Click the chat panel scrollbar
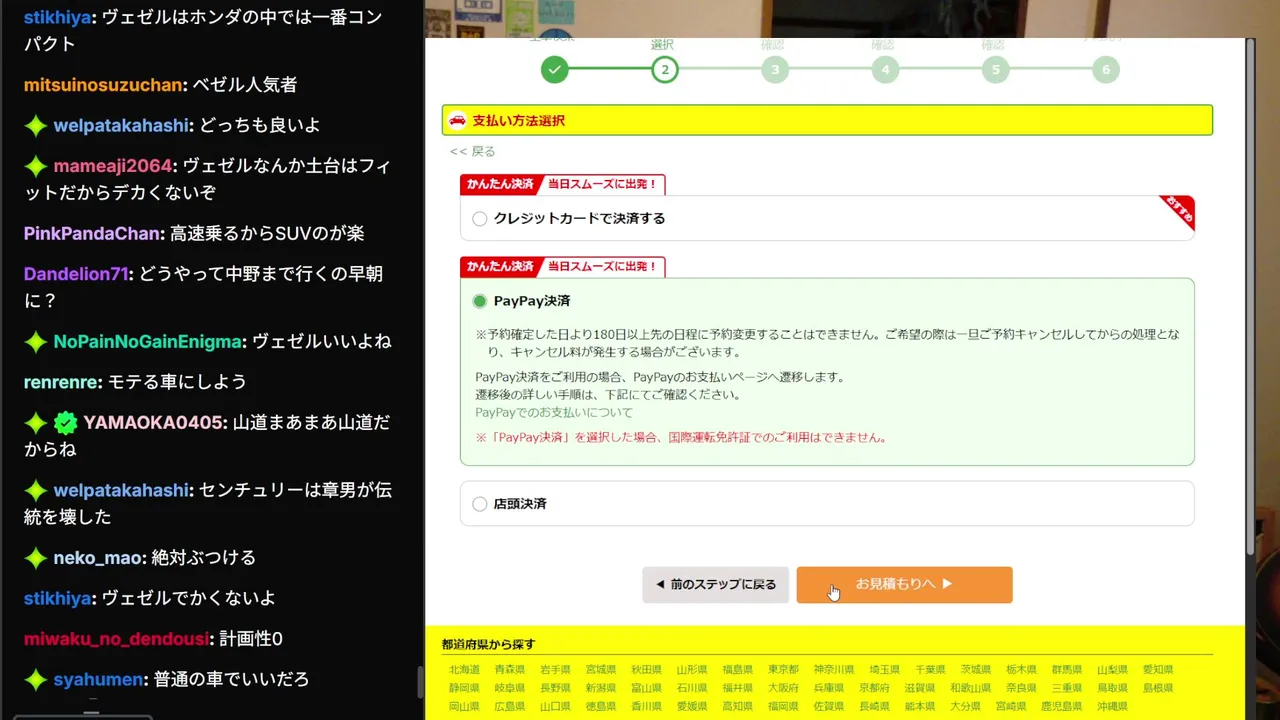 click(x=420, y=682)
